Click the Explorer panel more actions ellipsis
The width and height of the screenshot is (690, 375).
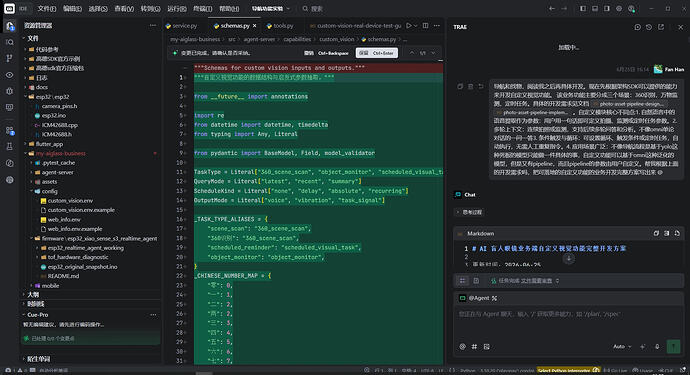[153, 26]
